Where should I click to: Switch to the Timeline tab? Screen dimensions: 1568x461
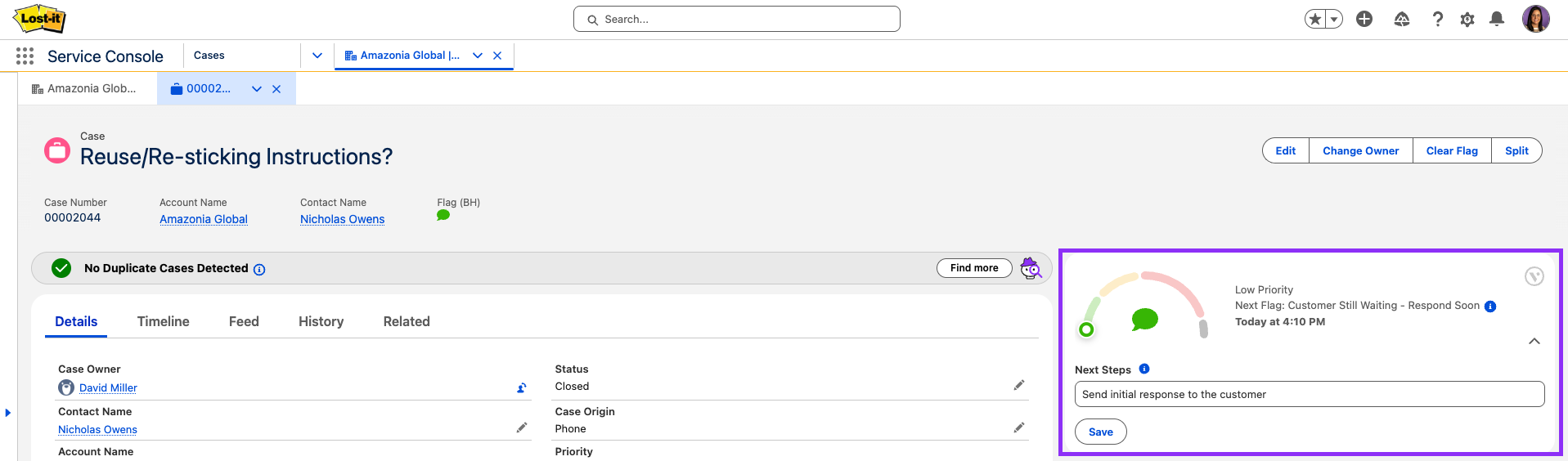[164, 321]
